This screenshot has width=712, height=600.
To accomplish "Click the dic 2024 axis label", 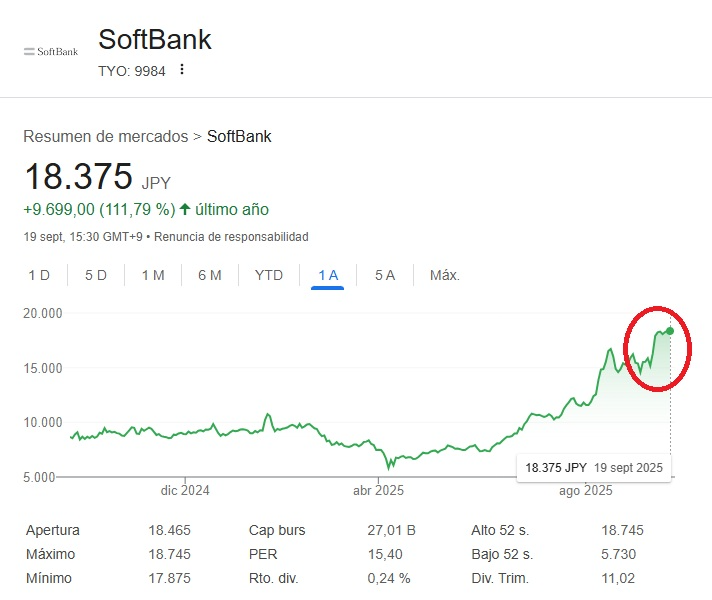I will pyautogui.click(x=185, y=490).
